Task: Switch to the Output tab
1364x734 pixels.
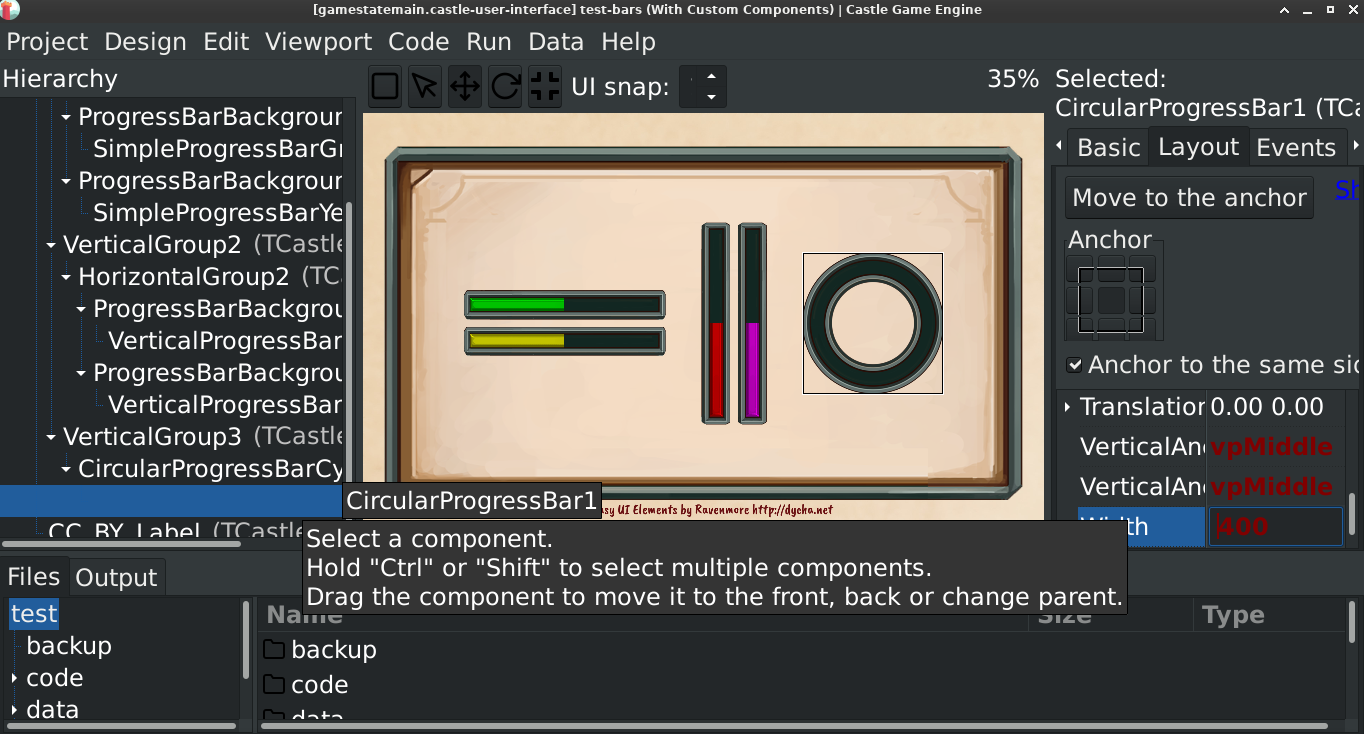Action: coord(116,578)
